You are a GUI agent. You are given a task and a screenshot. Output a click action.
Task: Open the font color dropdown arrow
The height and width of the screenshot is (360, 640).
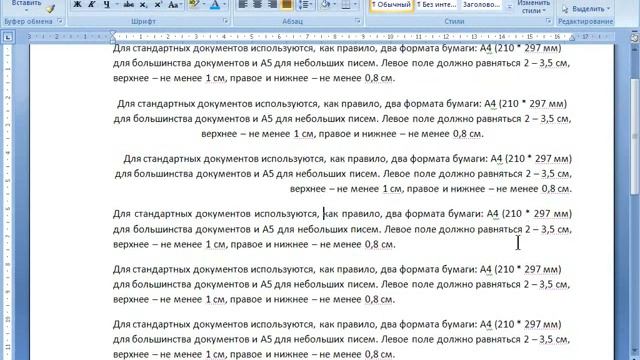pyautogui.click(x=224, y=5)
